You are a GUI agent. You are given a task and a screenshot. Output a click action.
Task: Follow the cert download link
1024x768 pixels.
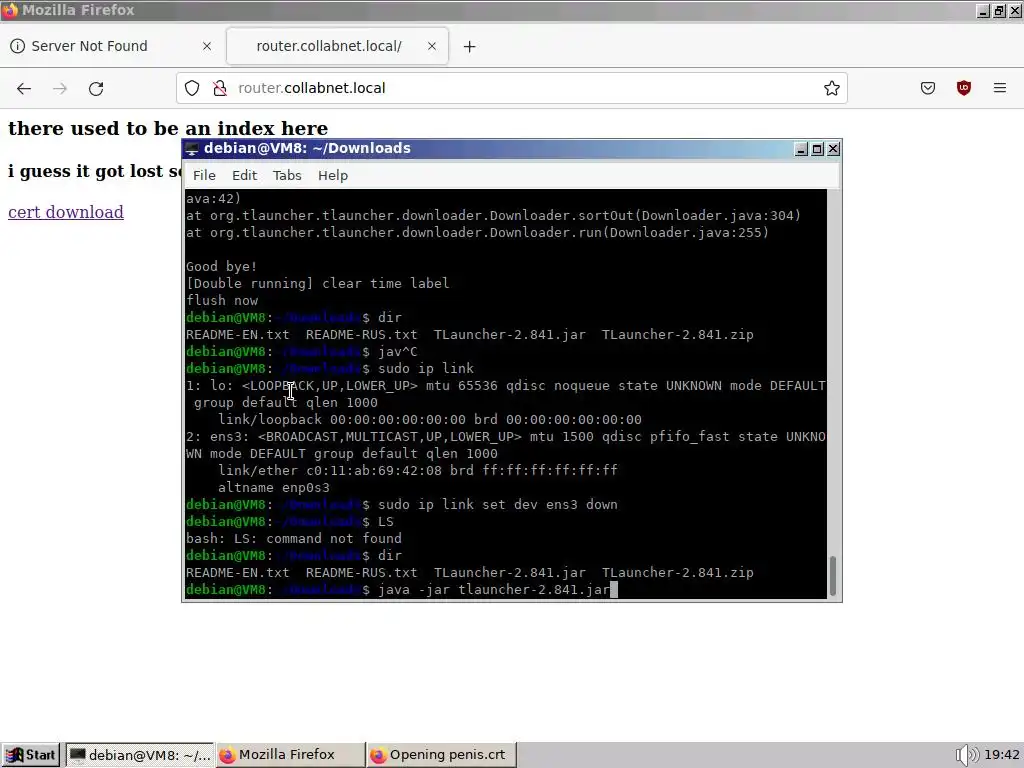pyautogui.click(x=66, y=212)
